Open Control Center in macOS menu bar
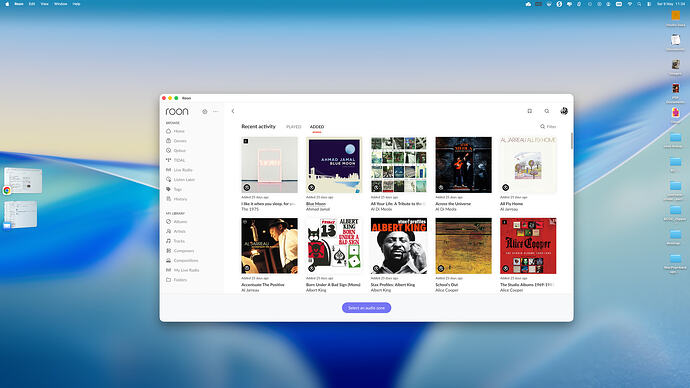690x388 pixels. pos(649,4)
